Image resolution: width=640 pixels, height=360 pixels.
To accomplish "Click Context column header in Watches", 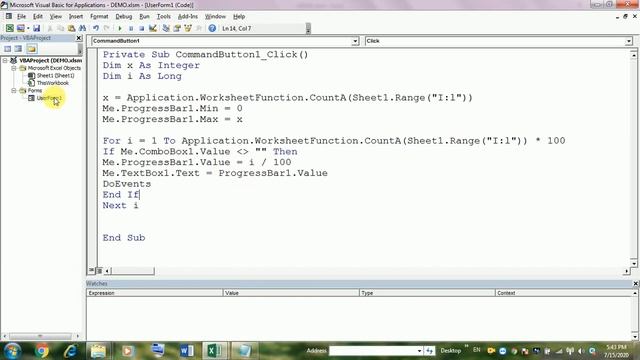I will [563, 293].
